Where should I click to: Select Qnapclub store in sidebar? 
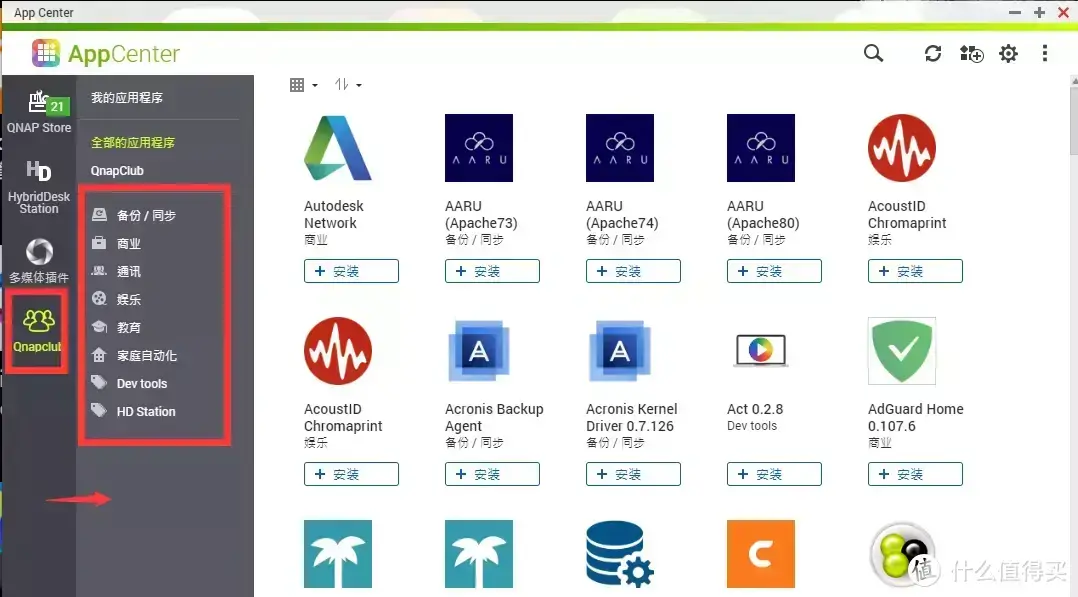(x=37, y=331)
